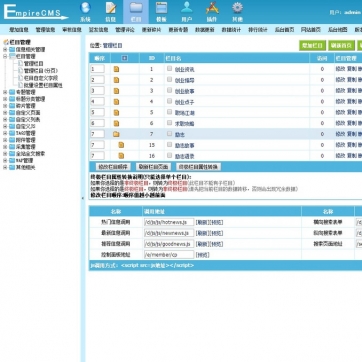This screenshot has height=362, width=362.
Task: Focus the /d/js/js/goodnews.js address field
Action: coord(169,244)
